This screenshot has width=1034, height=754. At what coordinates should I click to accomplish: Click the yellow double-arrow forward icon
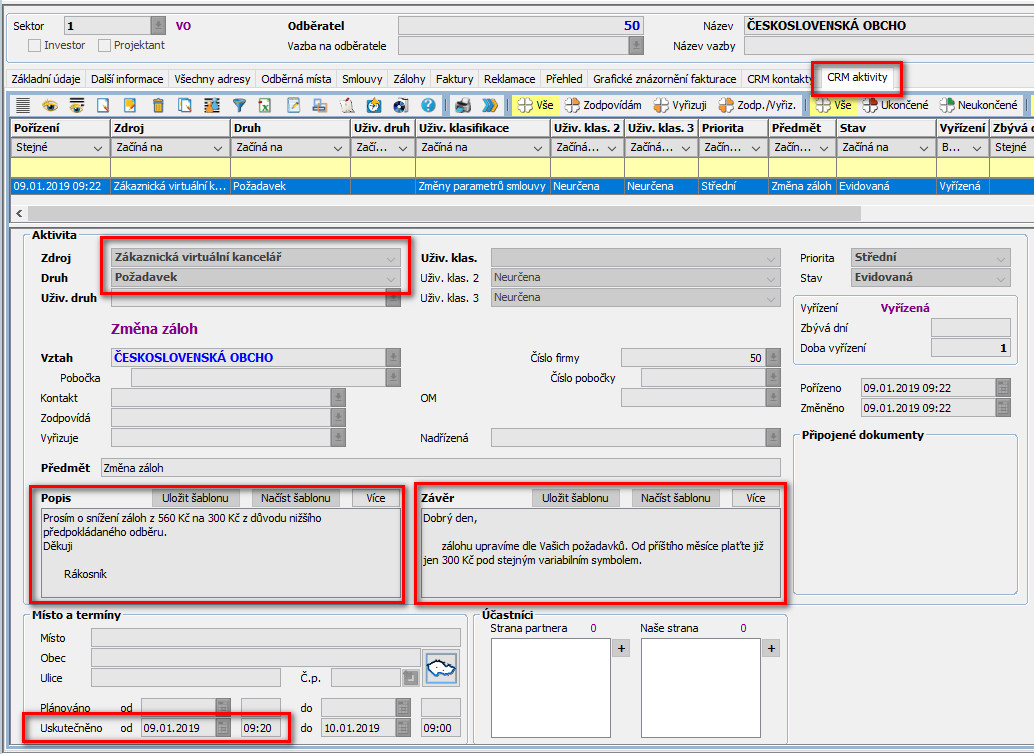coord(489,105)
